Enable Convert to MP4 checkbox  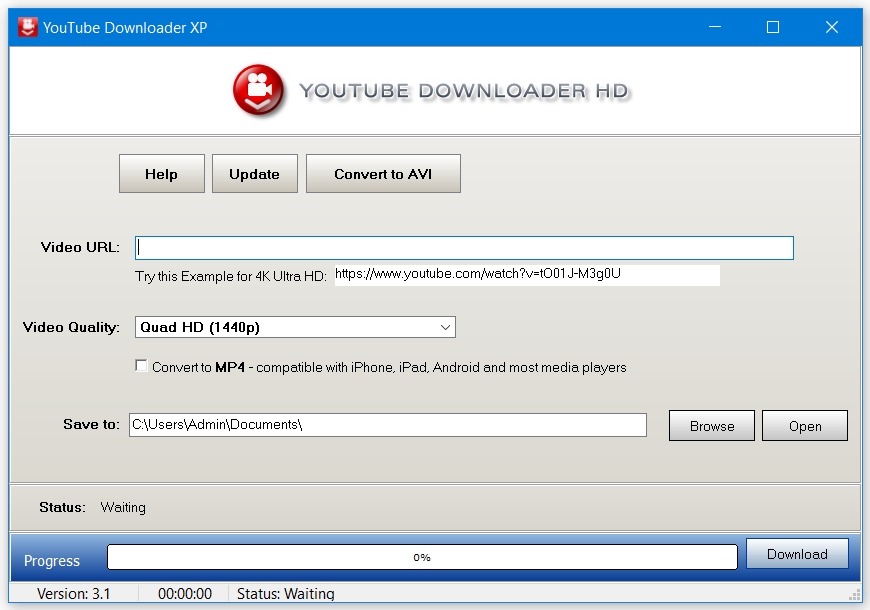[x=141, y=366]
